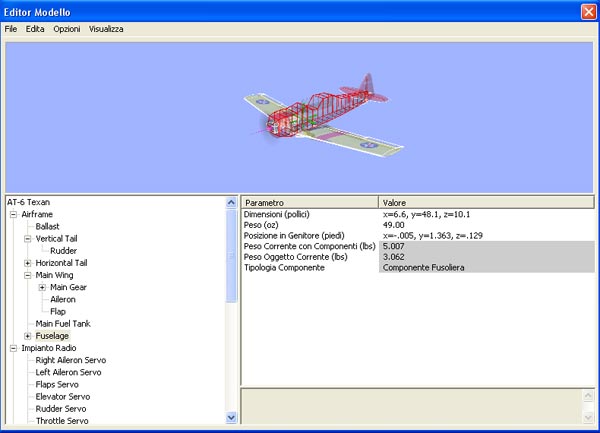Open the Opzioni menu

(x=67, y=29)
